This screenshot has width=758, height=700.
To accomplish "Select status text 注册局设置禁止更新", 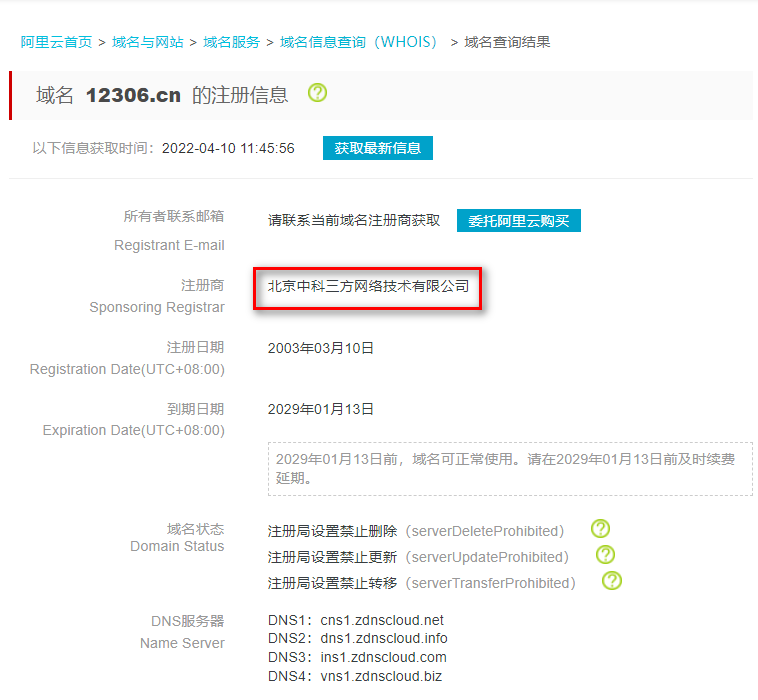I will coord(332,557).
